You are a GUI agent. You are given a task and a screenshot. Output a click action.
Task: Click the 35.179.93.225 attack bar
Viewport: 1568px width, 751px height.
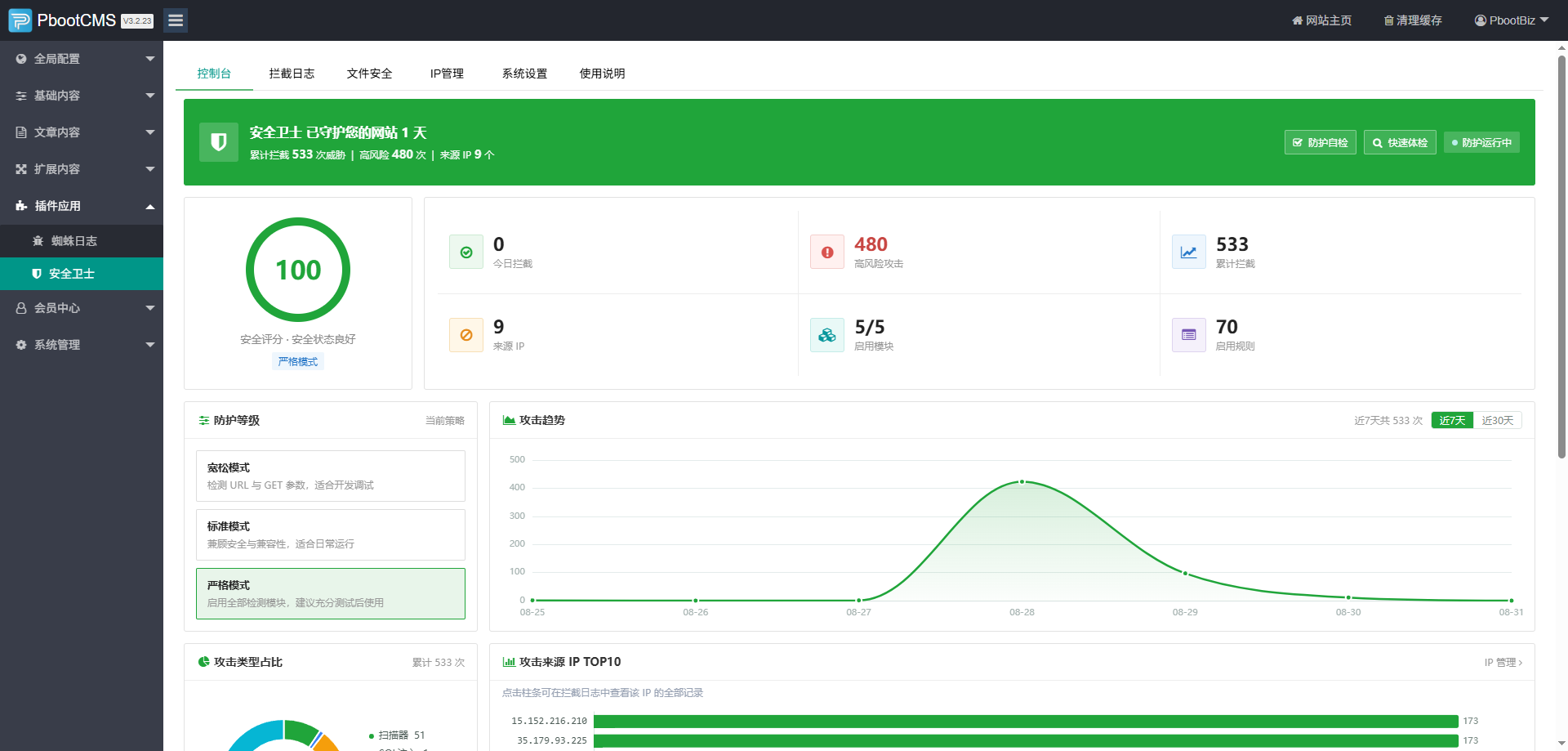(1026, 740)
